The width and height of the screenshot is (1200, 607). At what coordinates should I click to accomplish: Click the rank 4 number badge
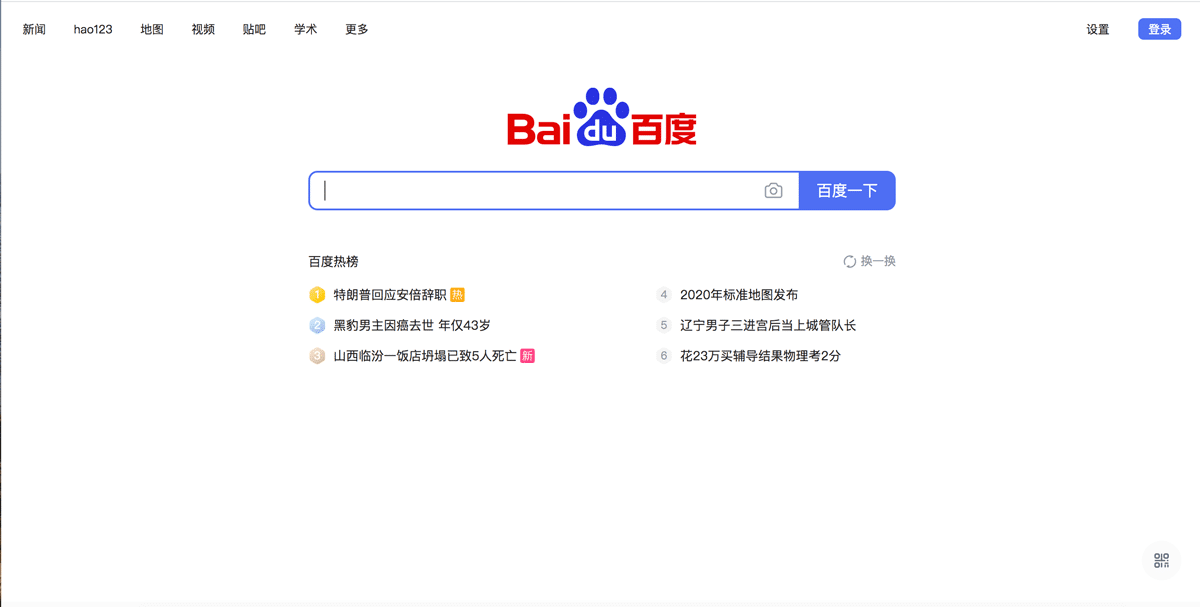pos(663,295)
